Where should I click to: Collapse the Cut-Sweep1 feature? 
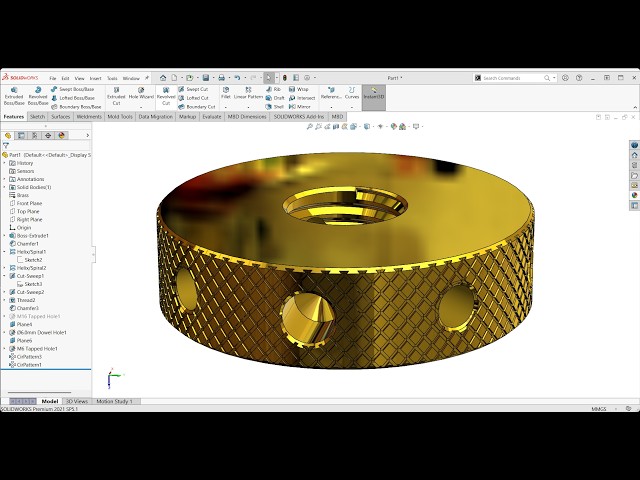click(x=4, y=276)
